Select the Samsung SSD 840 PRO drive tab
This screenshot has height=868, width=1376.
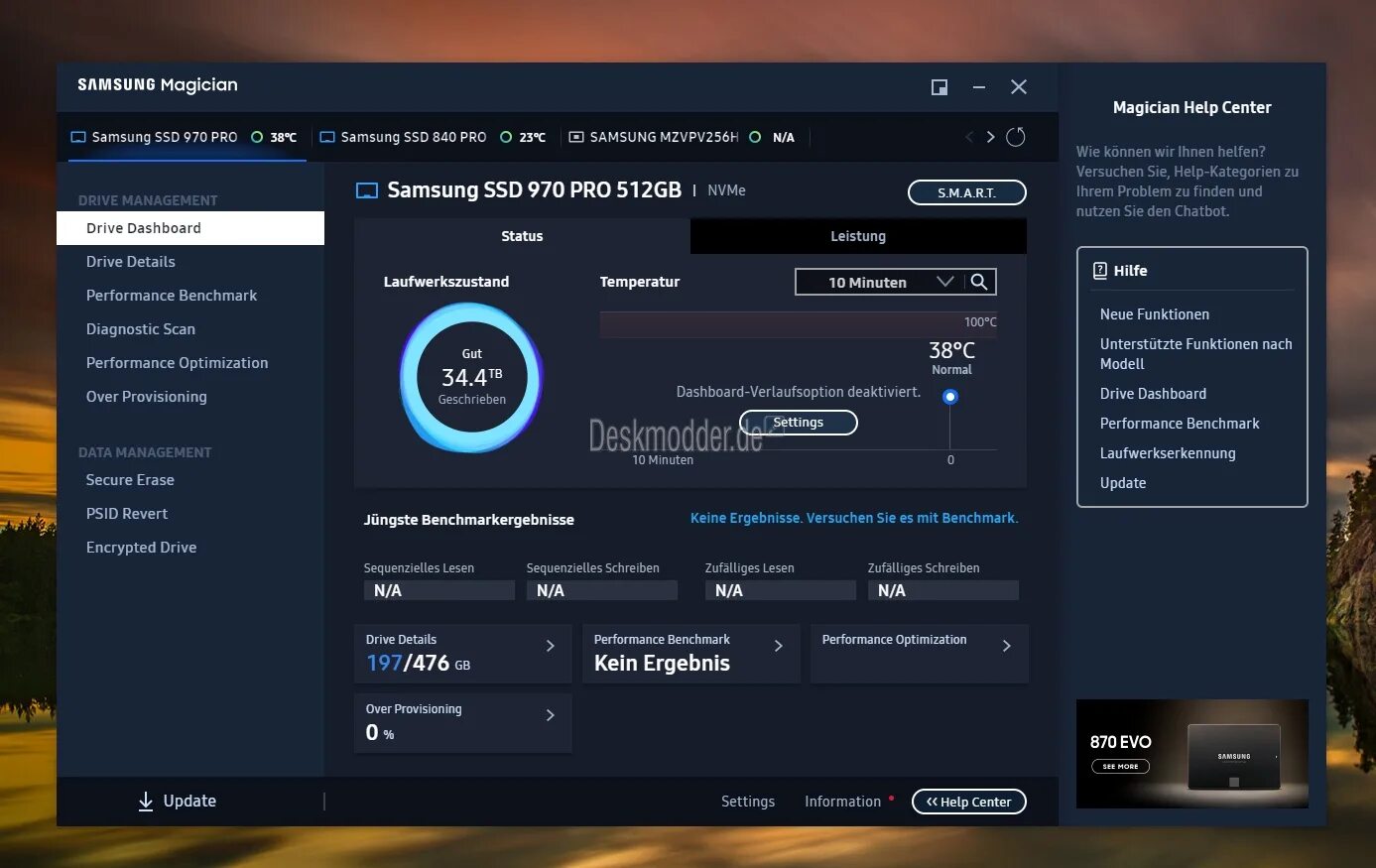(x=434, y=137)
